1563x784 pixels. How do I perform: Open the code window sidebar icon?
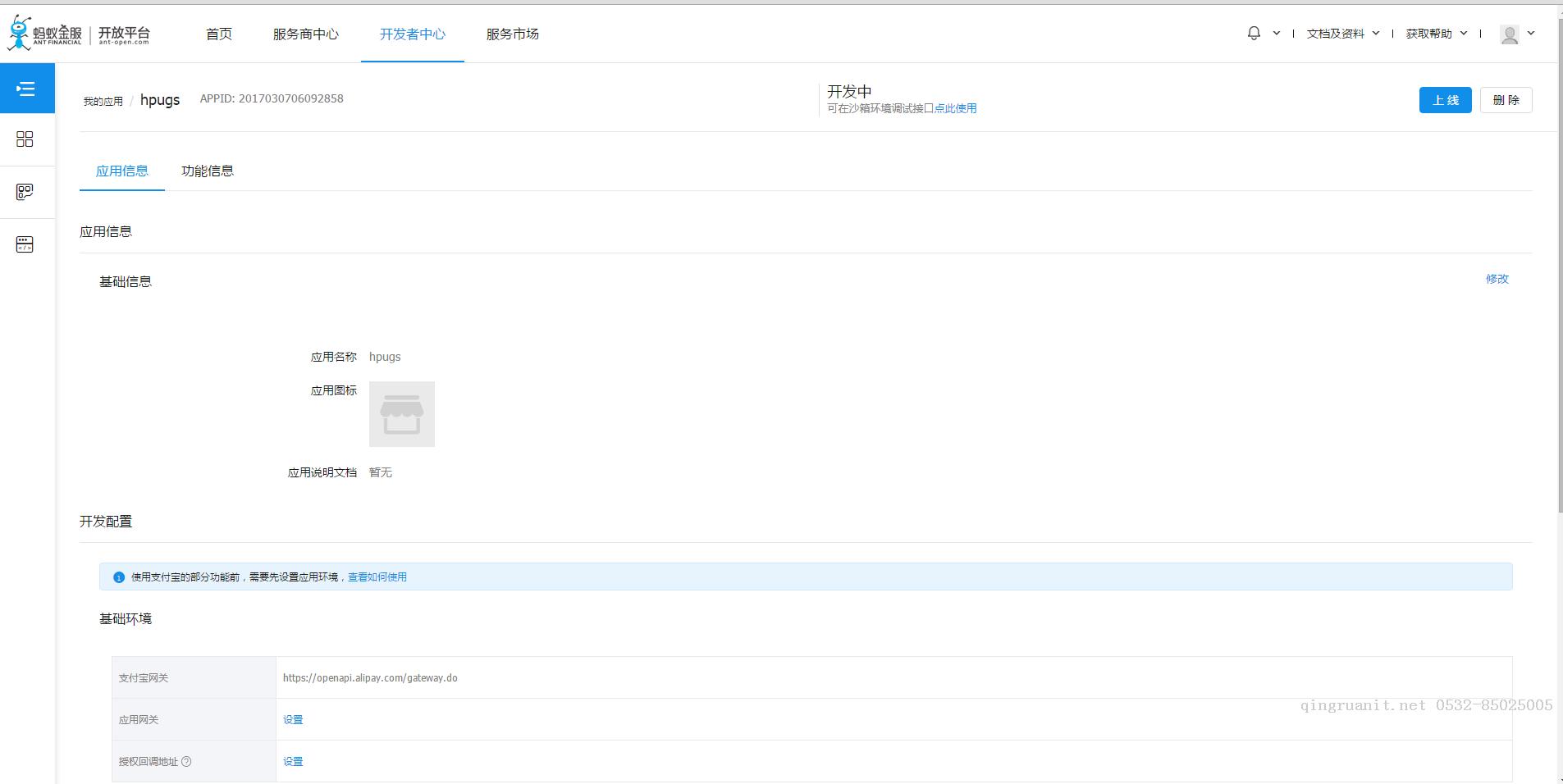click(25, 244)
